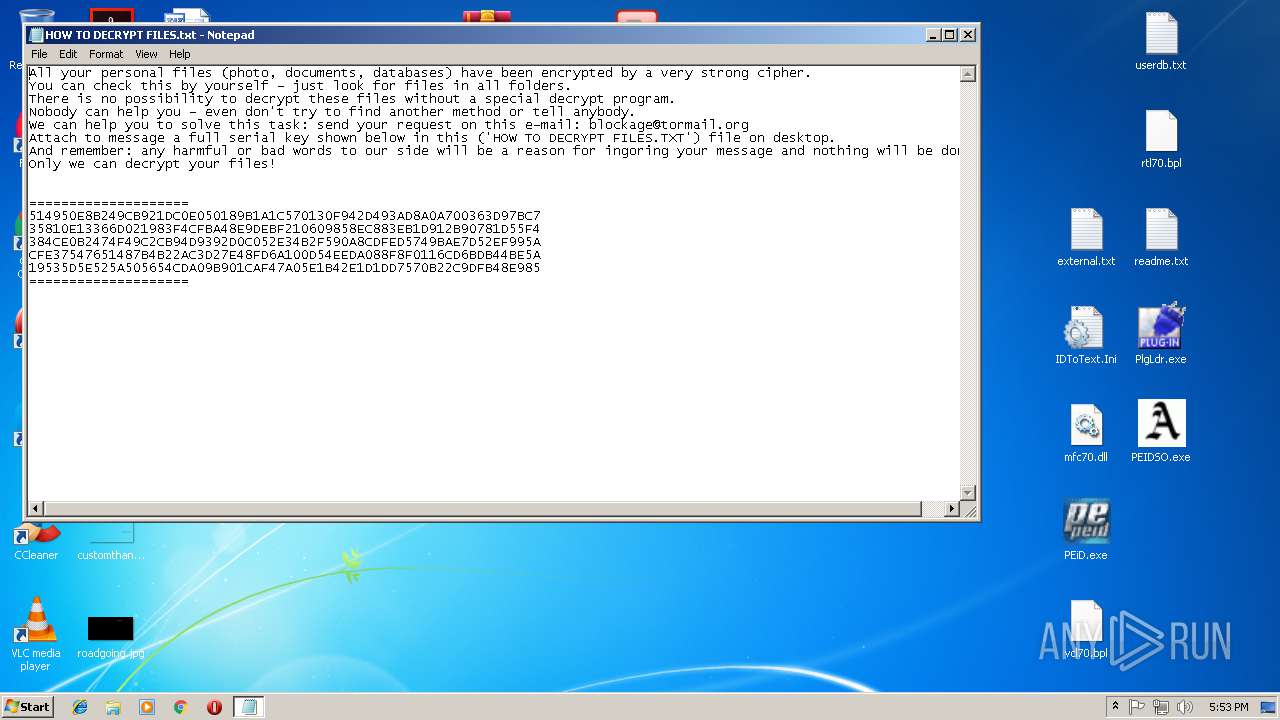Image resolution: width=1280 pixels, height=720 pixels.
Task: Click the horizontal scrollbar left arrow
Action: click(36, 509)
